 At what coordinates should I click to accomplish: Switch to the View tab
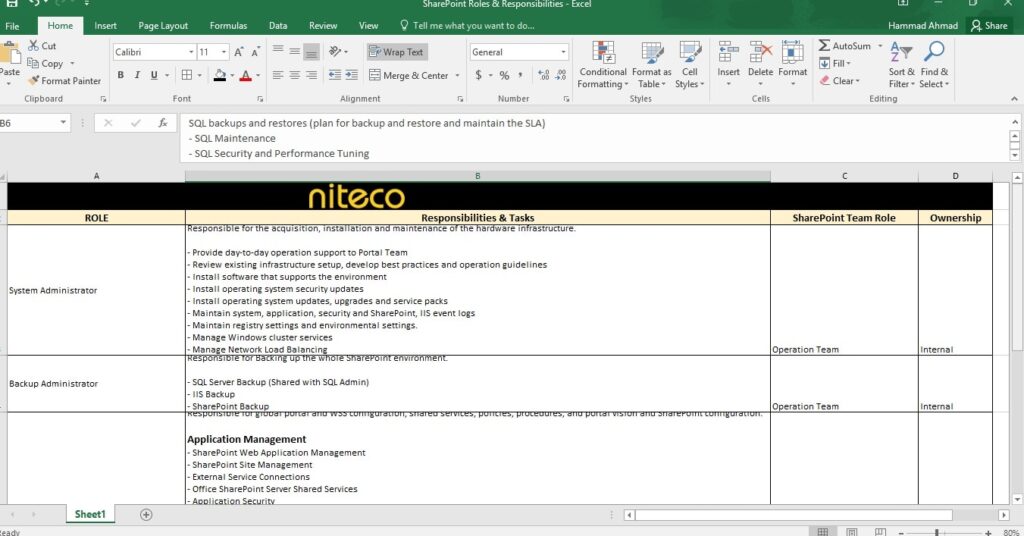368,25
